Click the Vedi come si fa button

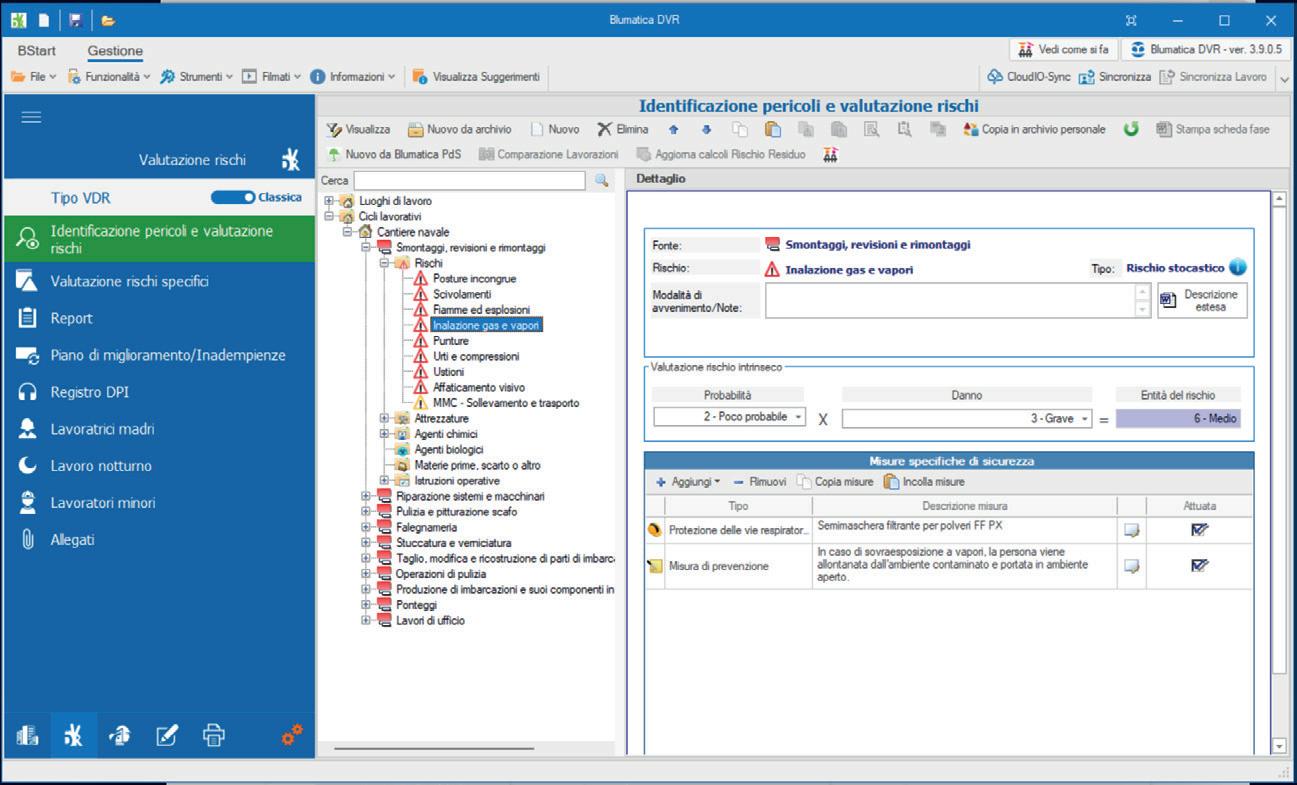1063,49
